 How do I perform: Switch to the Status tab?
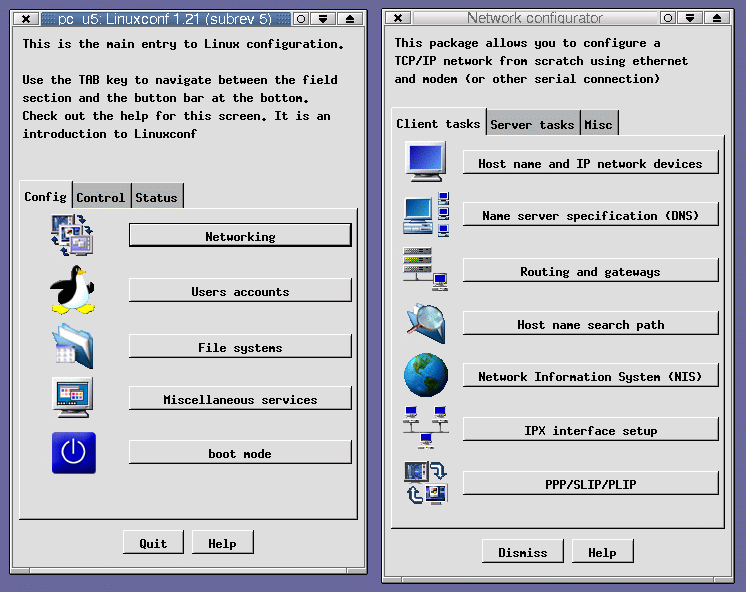157,197
